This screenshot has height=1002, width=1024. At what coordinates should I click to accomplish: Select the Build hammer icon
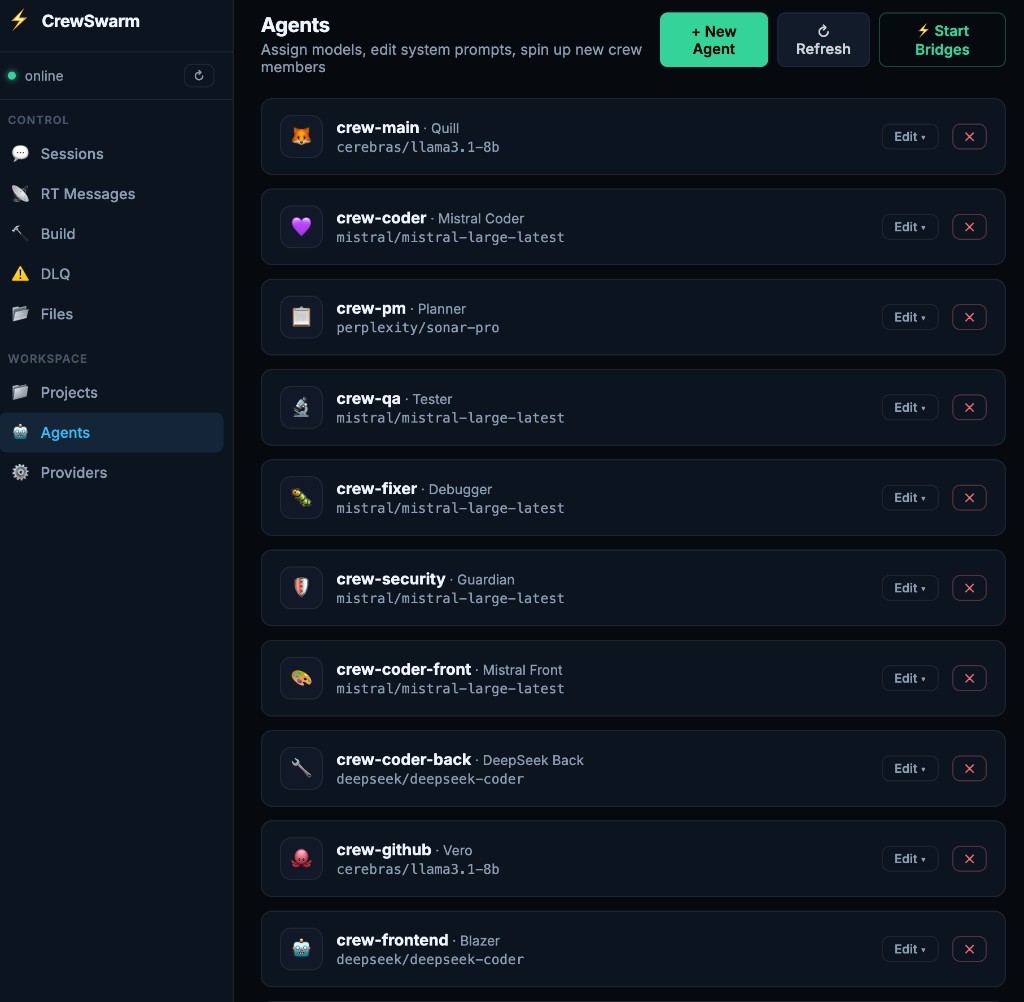click(x=20, y=234)
